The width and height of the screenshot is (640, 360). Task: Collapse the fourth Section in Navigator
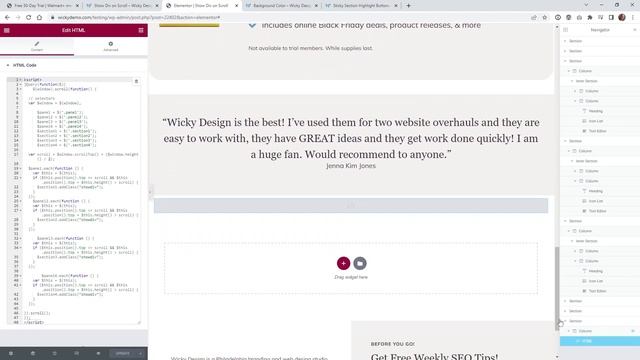point(565,141)
